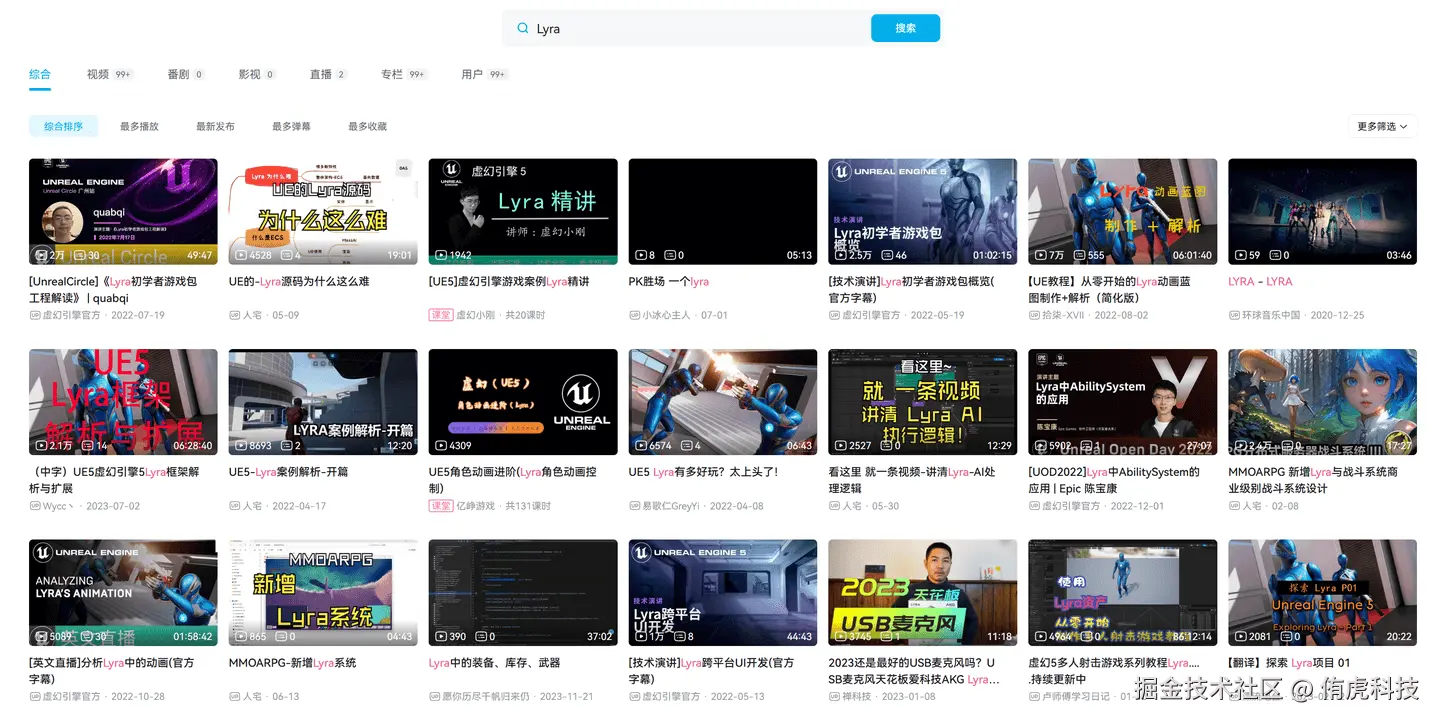Click play count icon showing 390
Viewport: 1440px width, 723px height.
click(x=441, y=636)
